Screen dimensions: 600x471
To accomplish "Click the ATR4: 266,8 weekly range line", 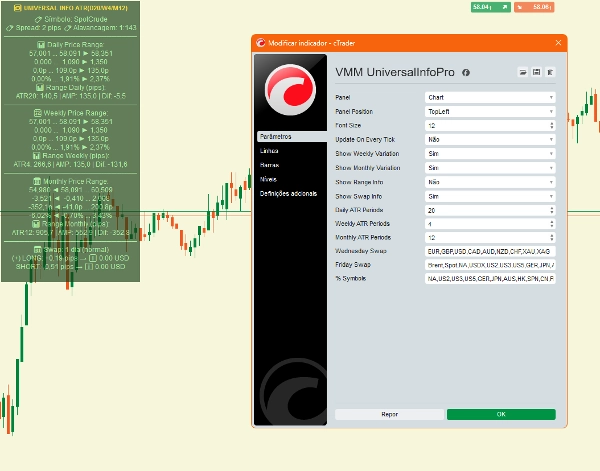I will click(70, 165).
